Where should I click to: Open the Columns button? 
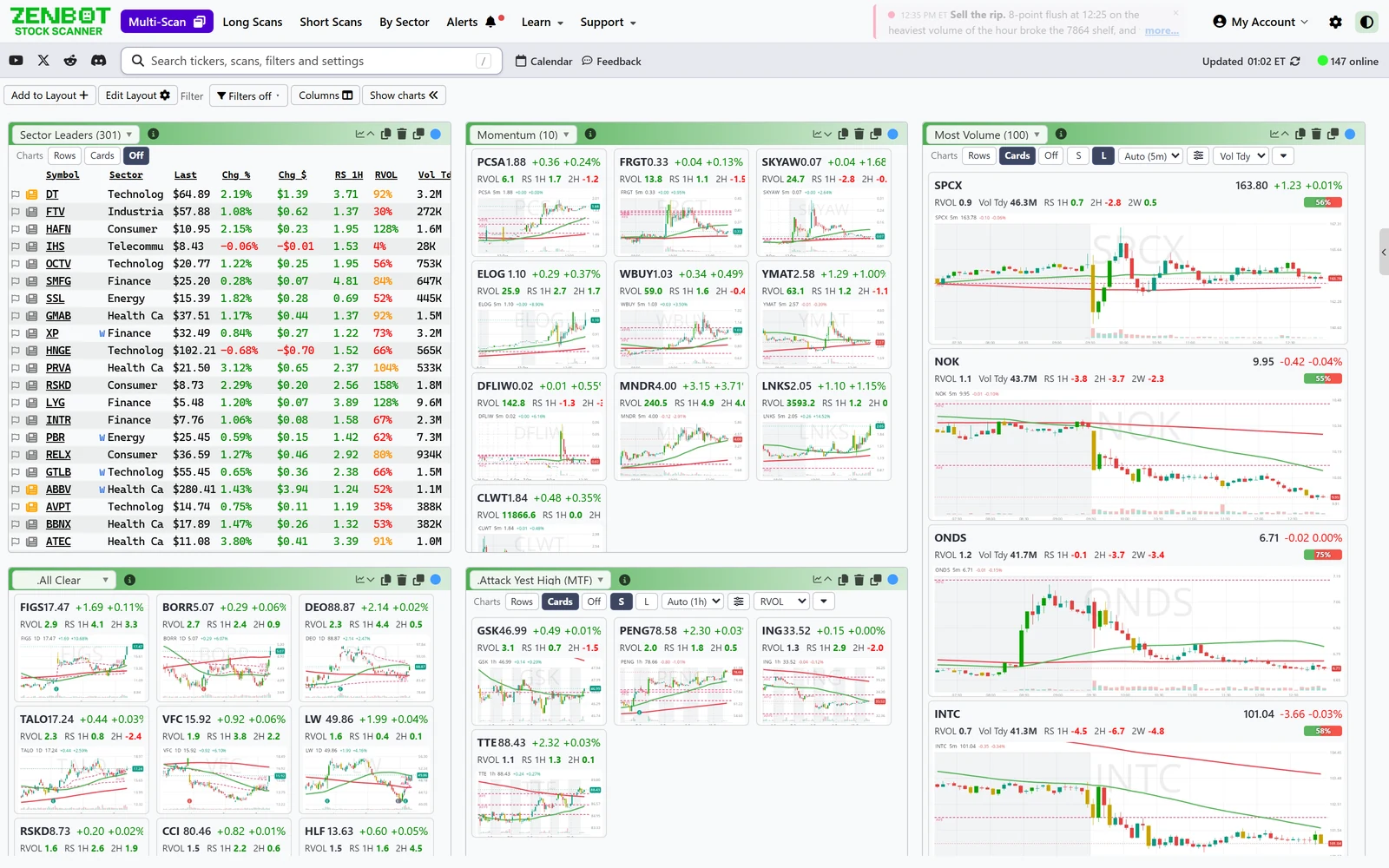click(326, 95)
